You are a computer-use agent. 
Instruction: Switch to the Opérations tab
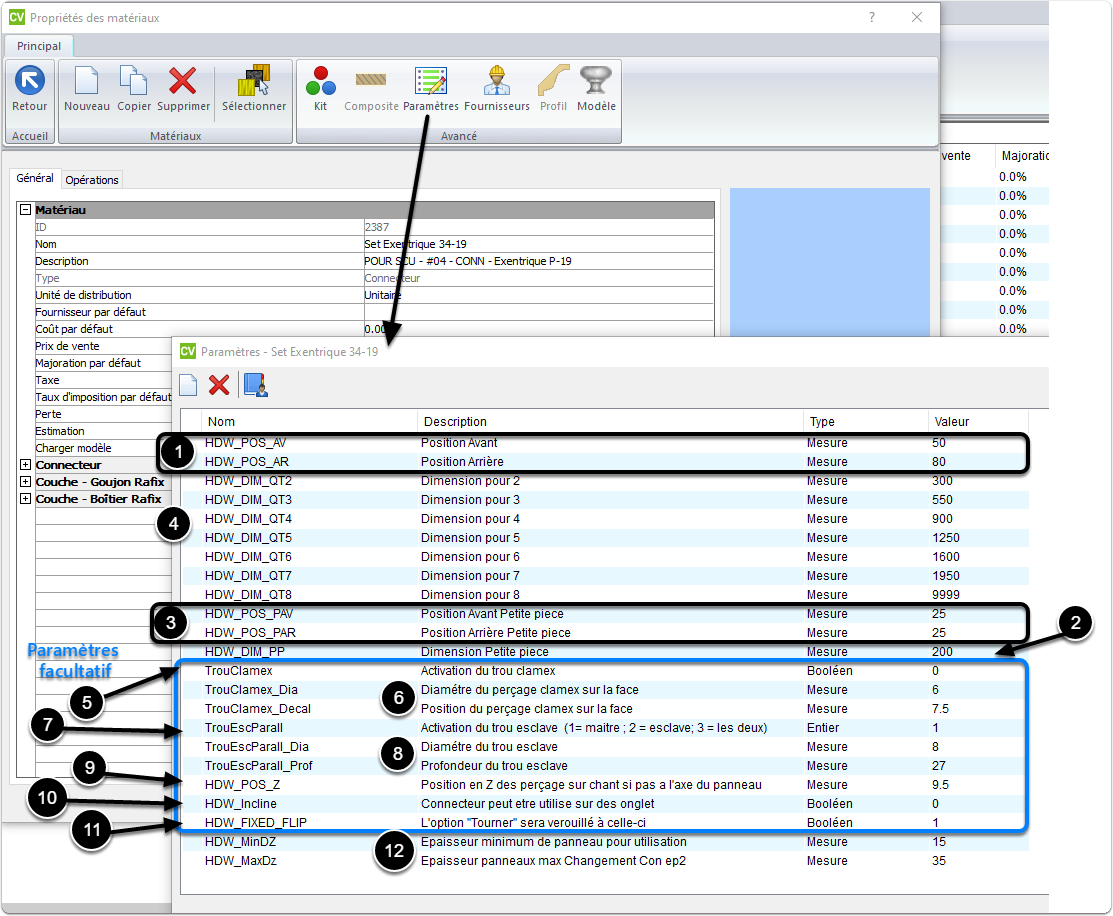92,180
